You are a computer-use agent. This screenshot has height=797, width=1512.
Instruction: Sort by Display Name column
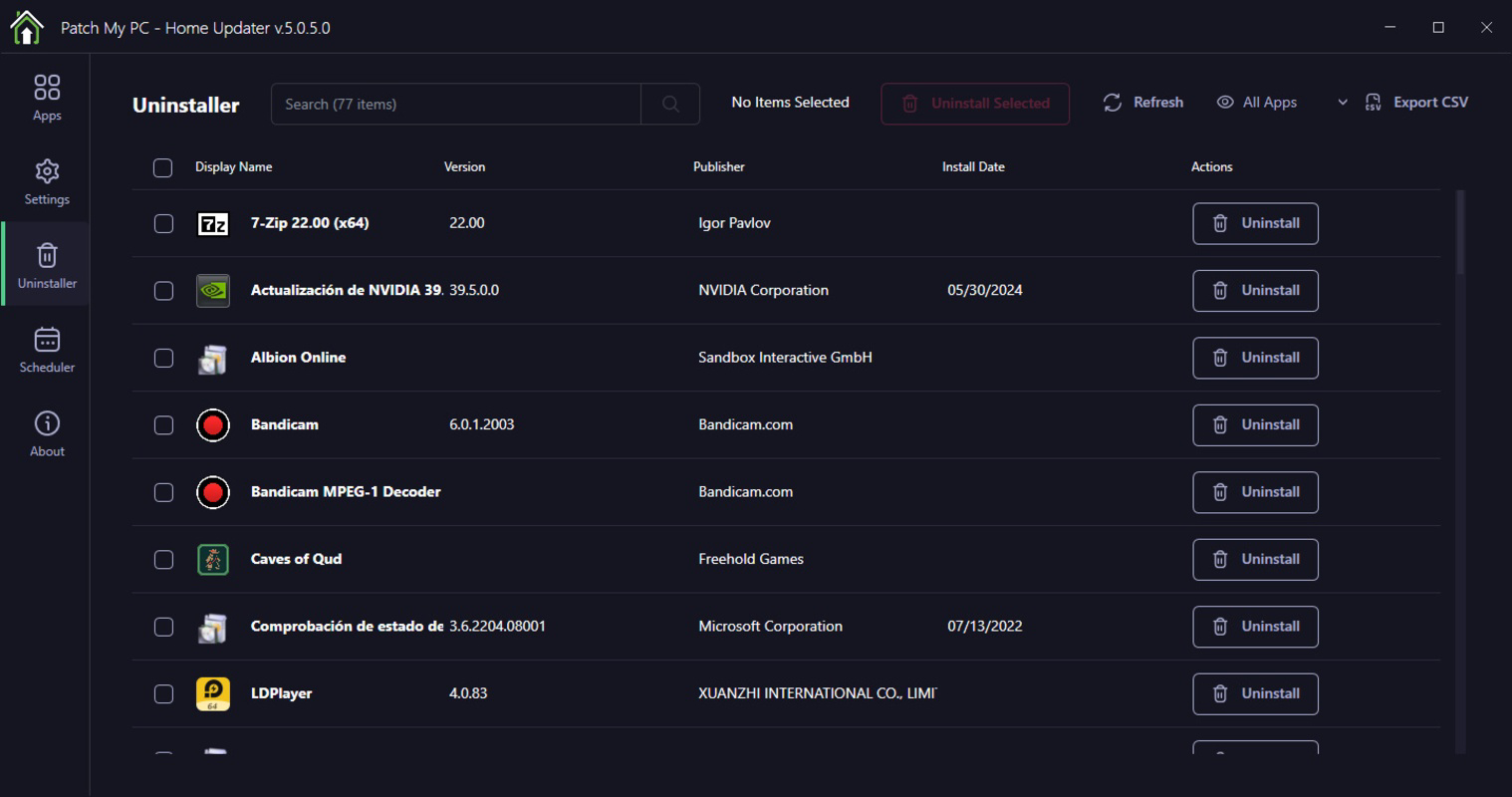233,167
